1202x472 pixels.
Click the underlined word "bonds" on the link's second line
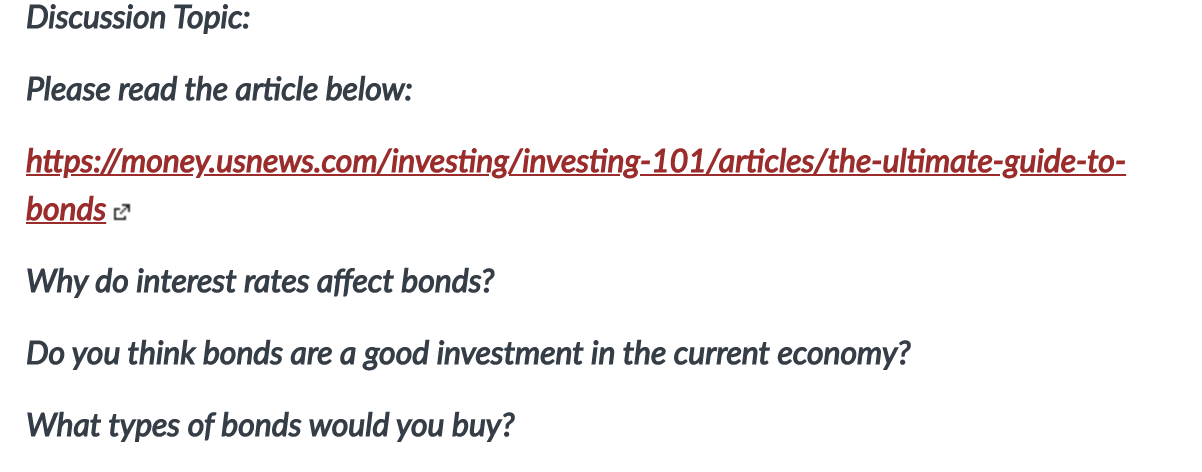click(66, 209)
